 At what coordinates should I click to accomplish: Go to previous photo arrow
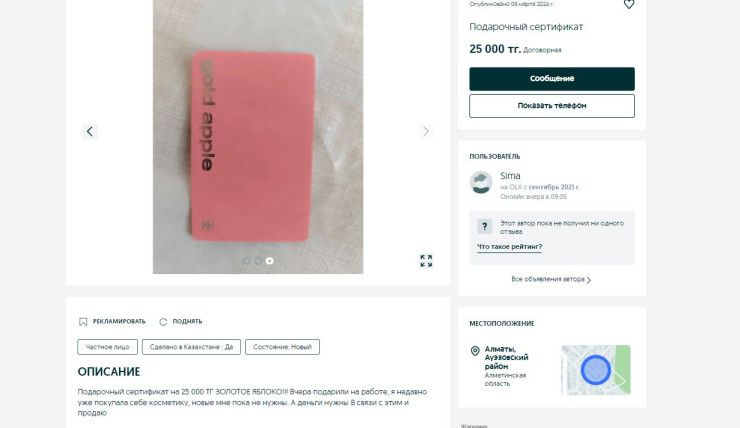(x=90, y=131)
